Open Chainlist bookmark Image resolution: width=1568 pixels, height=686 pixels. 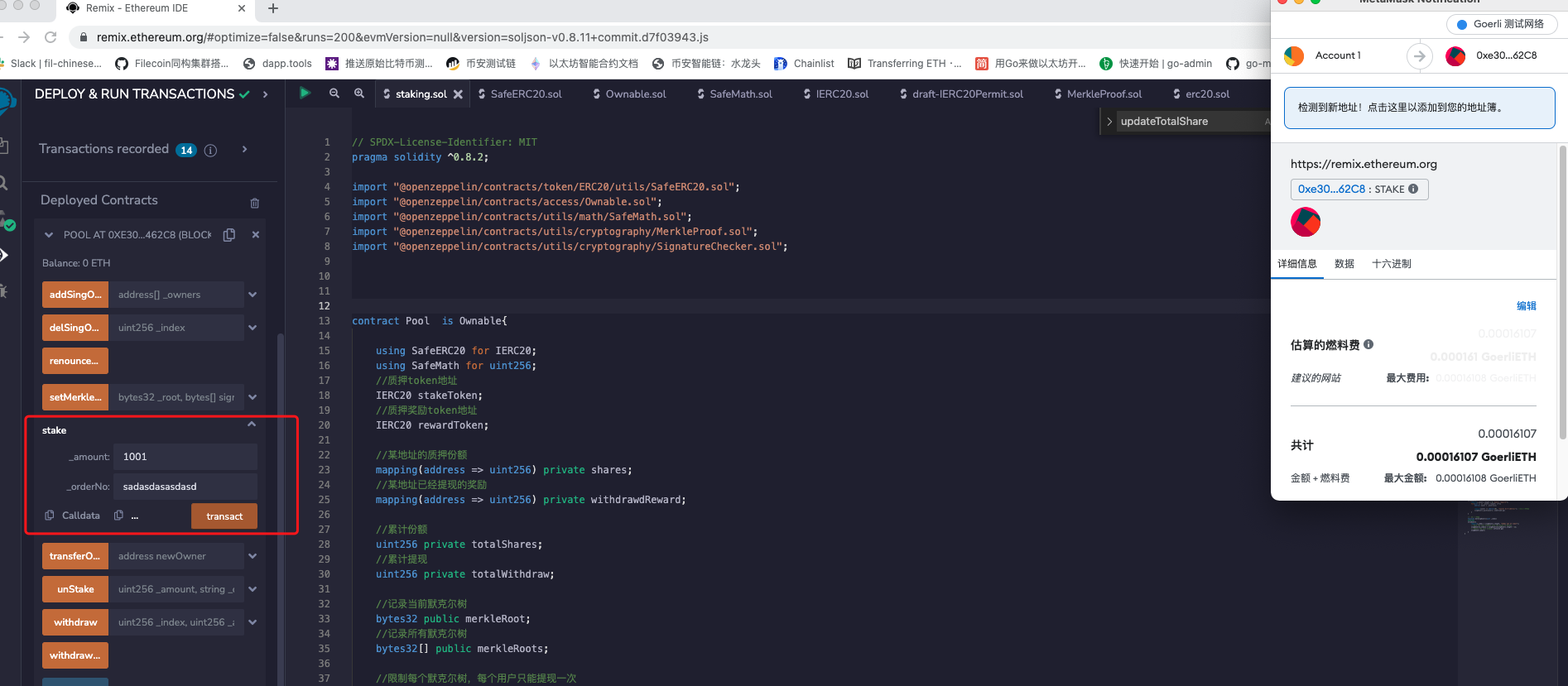(x=804, y=64)
